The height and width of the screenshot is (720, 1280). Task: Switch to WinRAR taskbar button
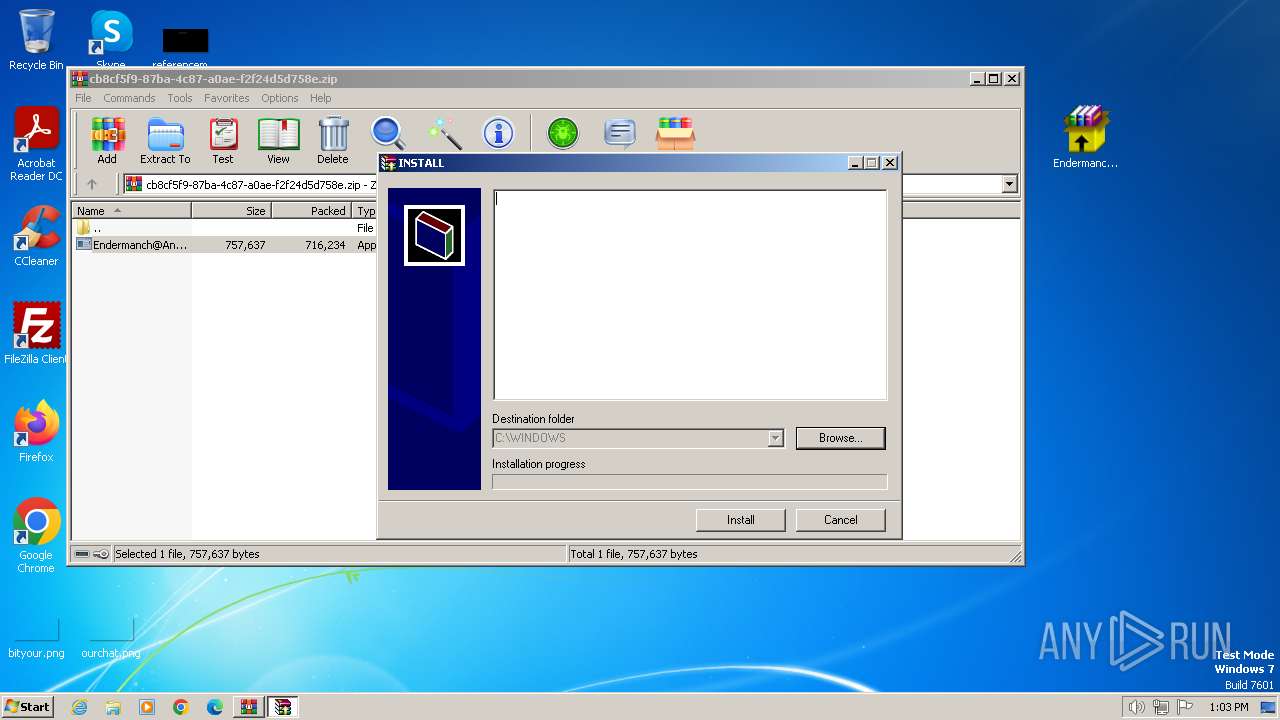point(248,707)
